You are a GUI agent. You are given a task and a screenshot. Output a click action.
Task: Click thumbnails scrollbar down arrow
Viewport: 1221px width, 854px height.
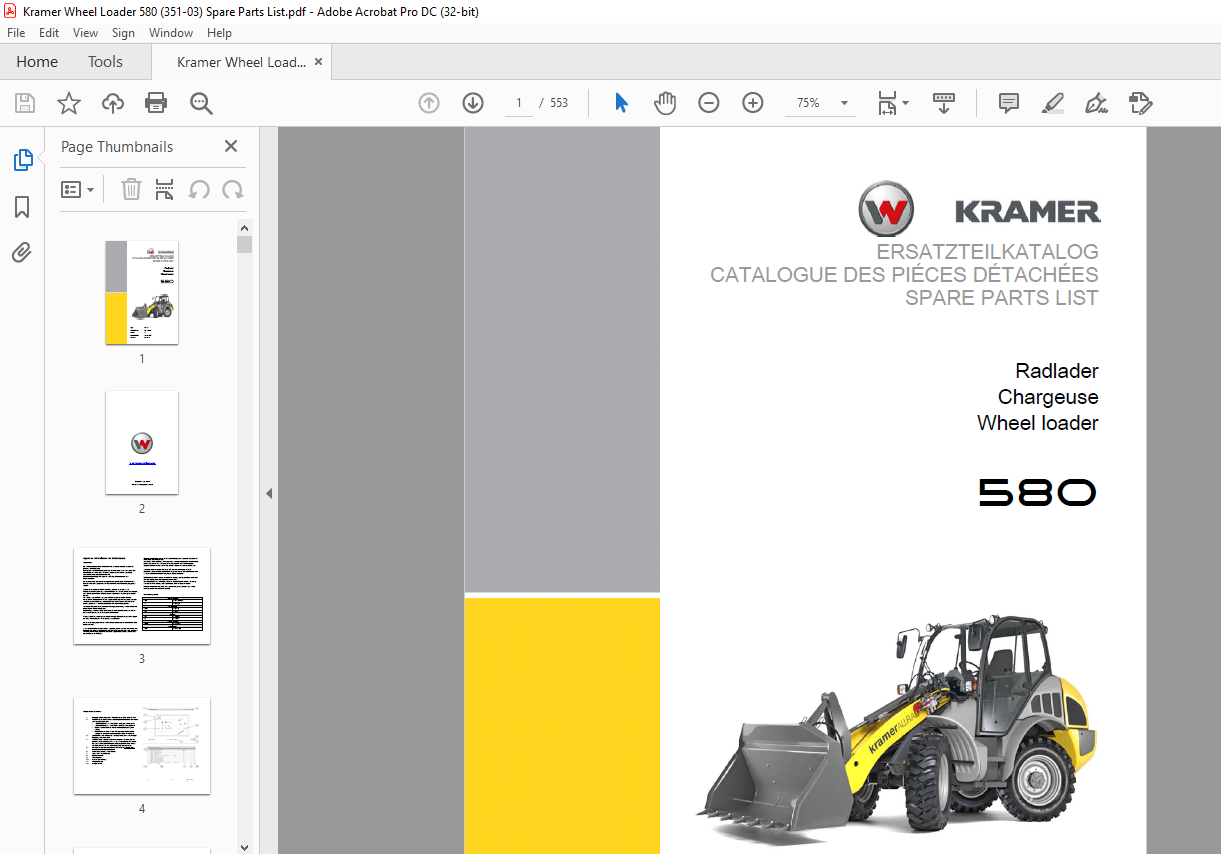click(245, 847)
